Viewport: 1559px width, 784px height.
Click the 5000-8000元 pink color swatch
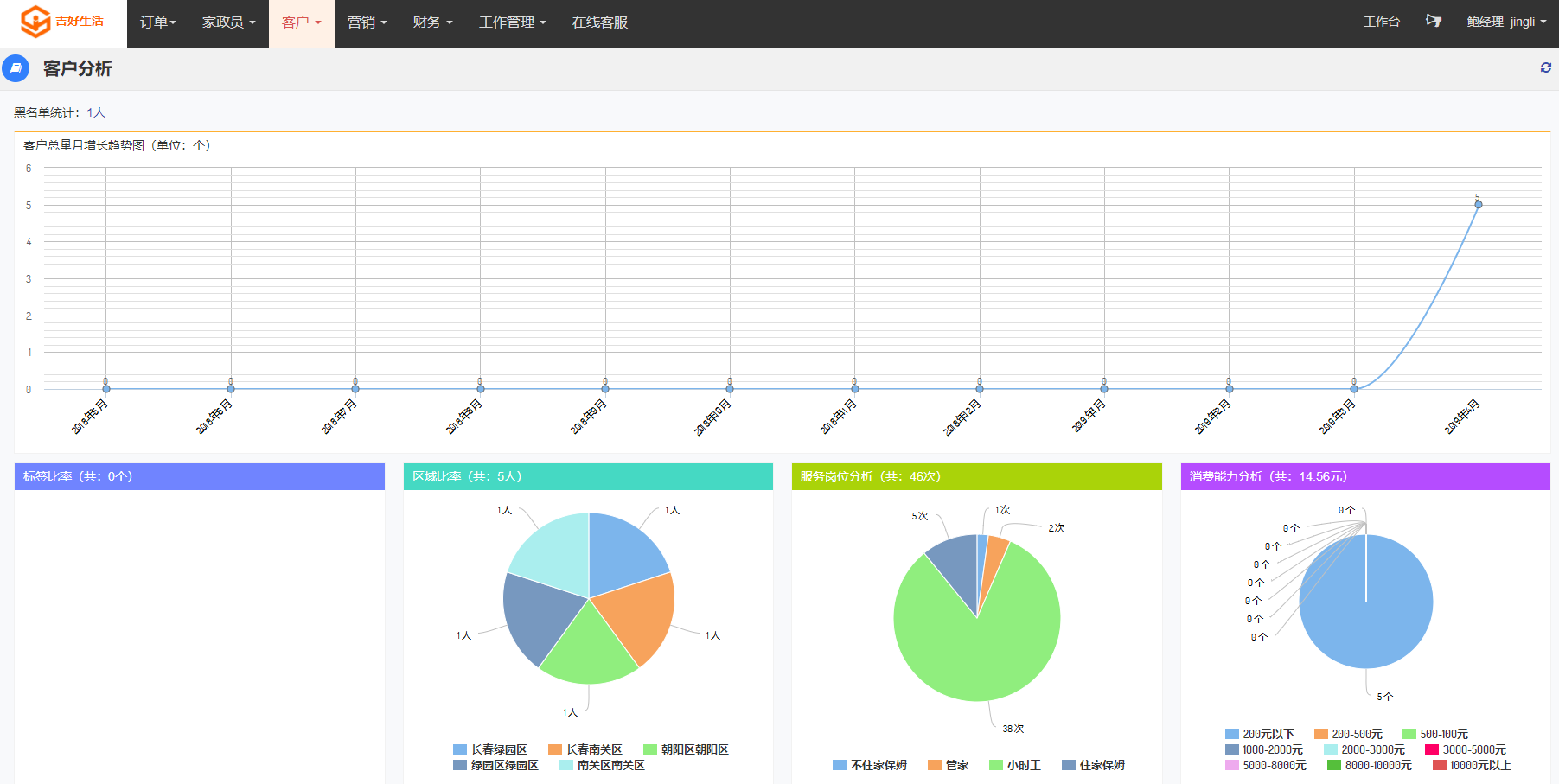[1232, 765]
